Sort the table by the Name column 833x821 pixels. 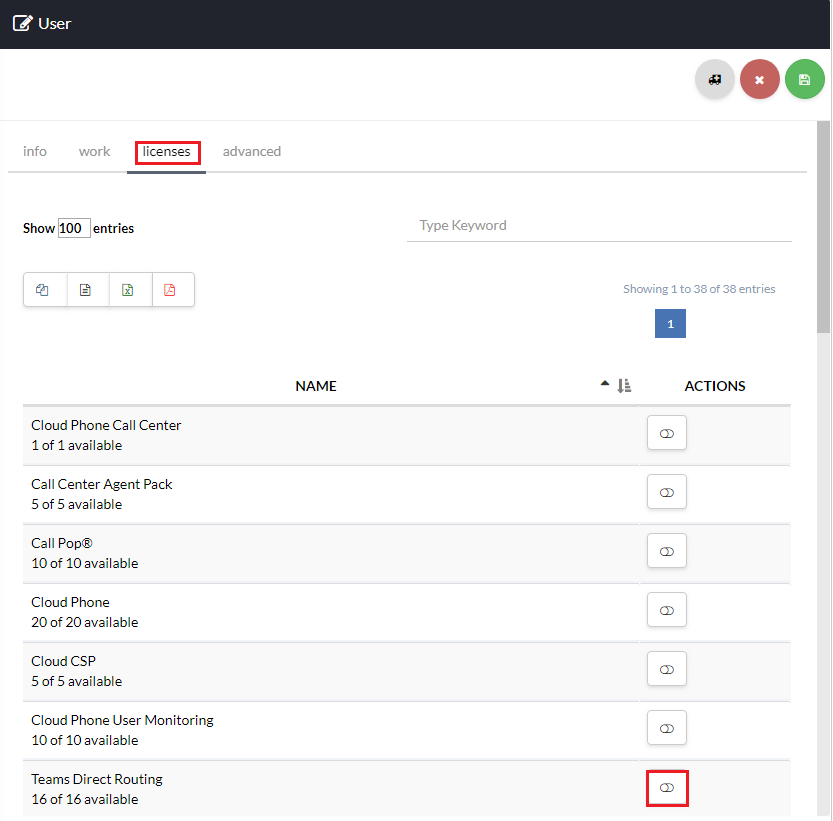coord(316,386)
